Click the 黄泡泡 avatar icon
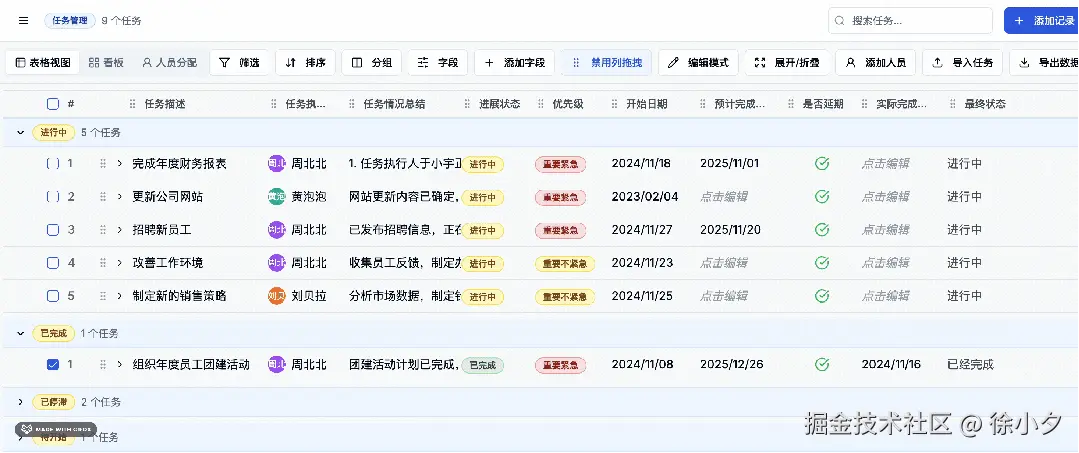 (276, 197)
